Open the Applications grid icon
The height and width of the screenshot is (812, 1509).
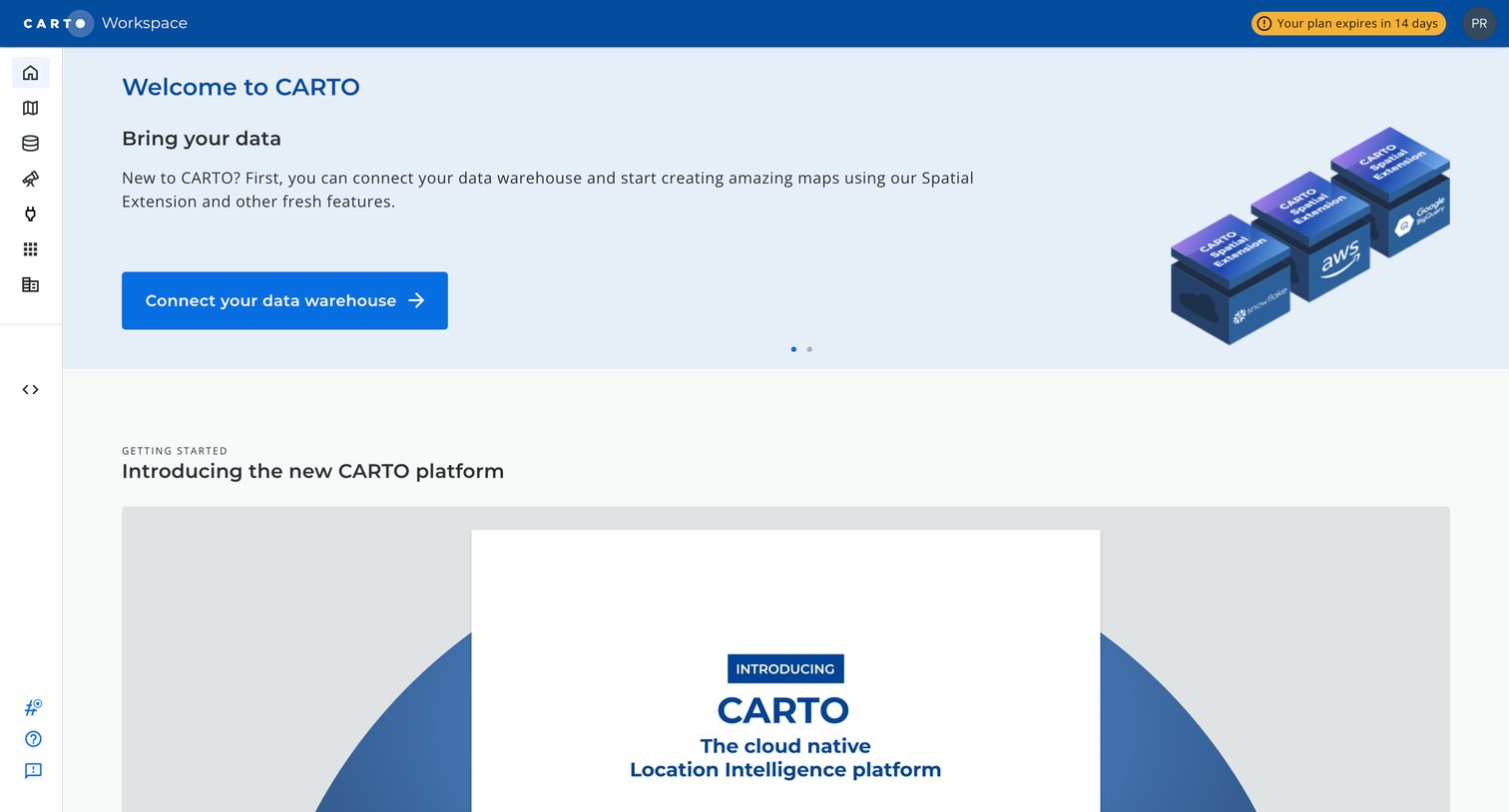pos(31,249)
